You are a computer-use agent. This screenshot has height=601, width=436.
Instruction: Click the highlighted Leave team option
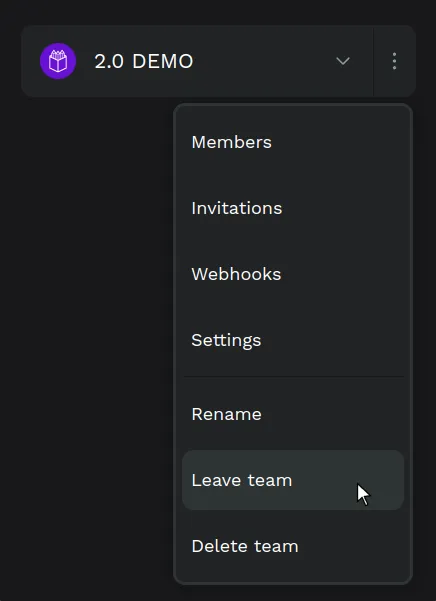(x=293, y=480)
